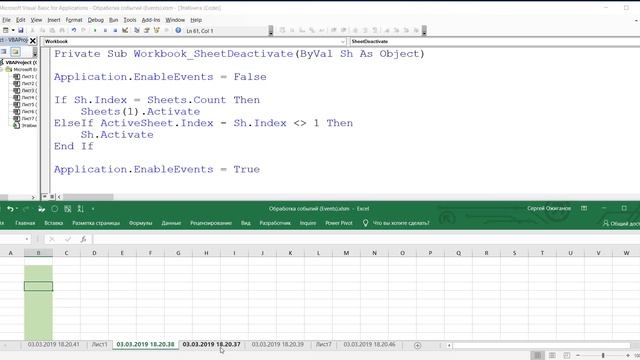Open the Window menu in VBA editor

[x=175, y=20]
